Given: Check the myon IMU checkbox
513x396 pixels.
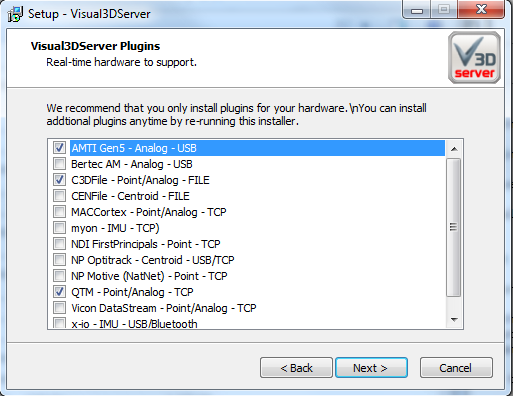Looking at the screenshot, I should pos(59,227).
